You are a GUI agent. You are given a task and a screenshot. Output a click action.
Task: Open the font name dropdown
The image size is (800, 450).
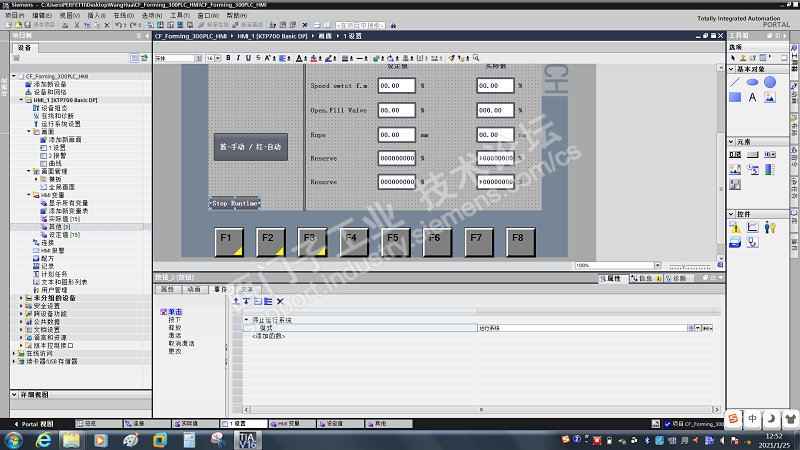(198, 58)
